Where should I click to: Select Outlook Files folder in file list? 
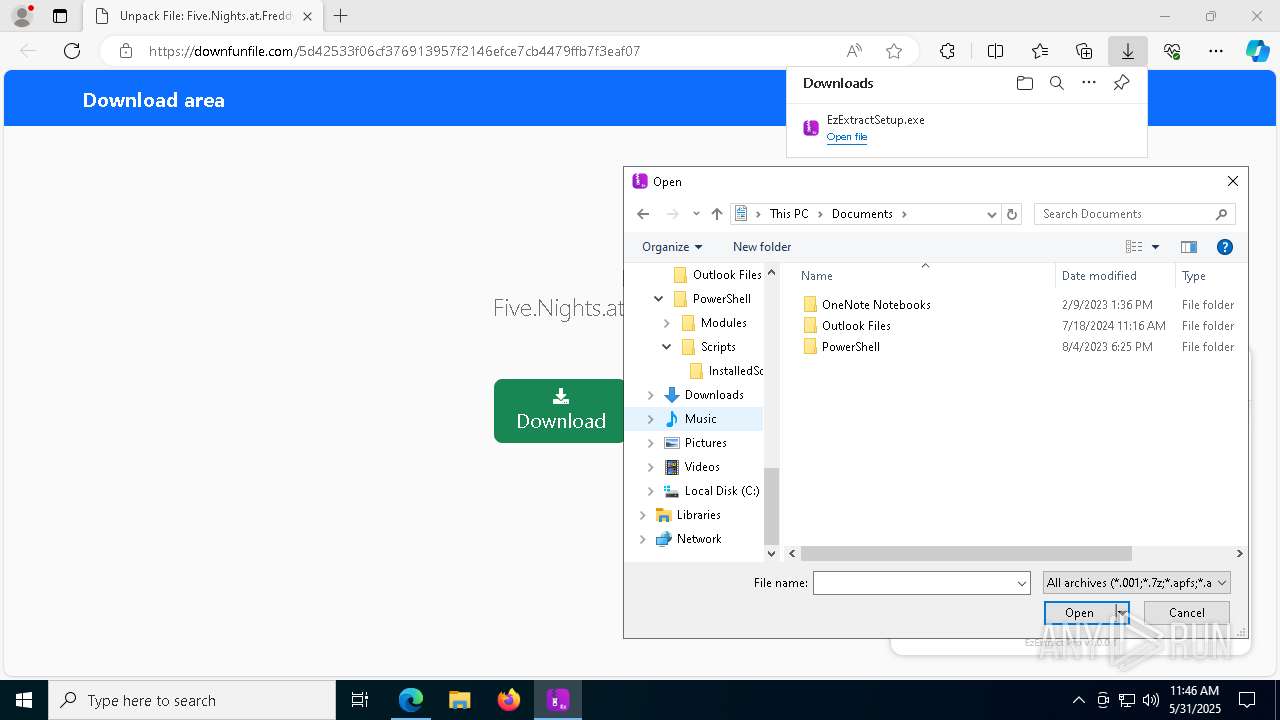pyautogui.click(x=856, y=326)
